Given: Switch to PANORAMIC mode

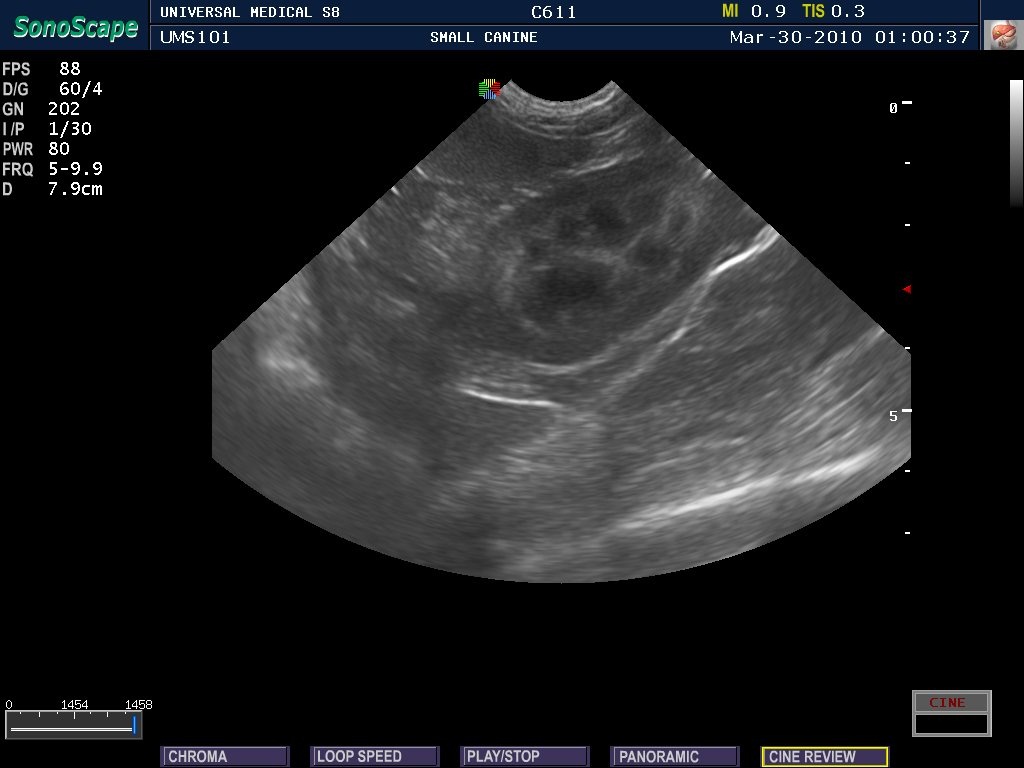Looking at the screenshot, I should coord(675,757).
